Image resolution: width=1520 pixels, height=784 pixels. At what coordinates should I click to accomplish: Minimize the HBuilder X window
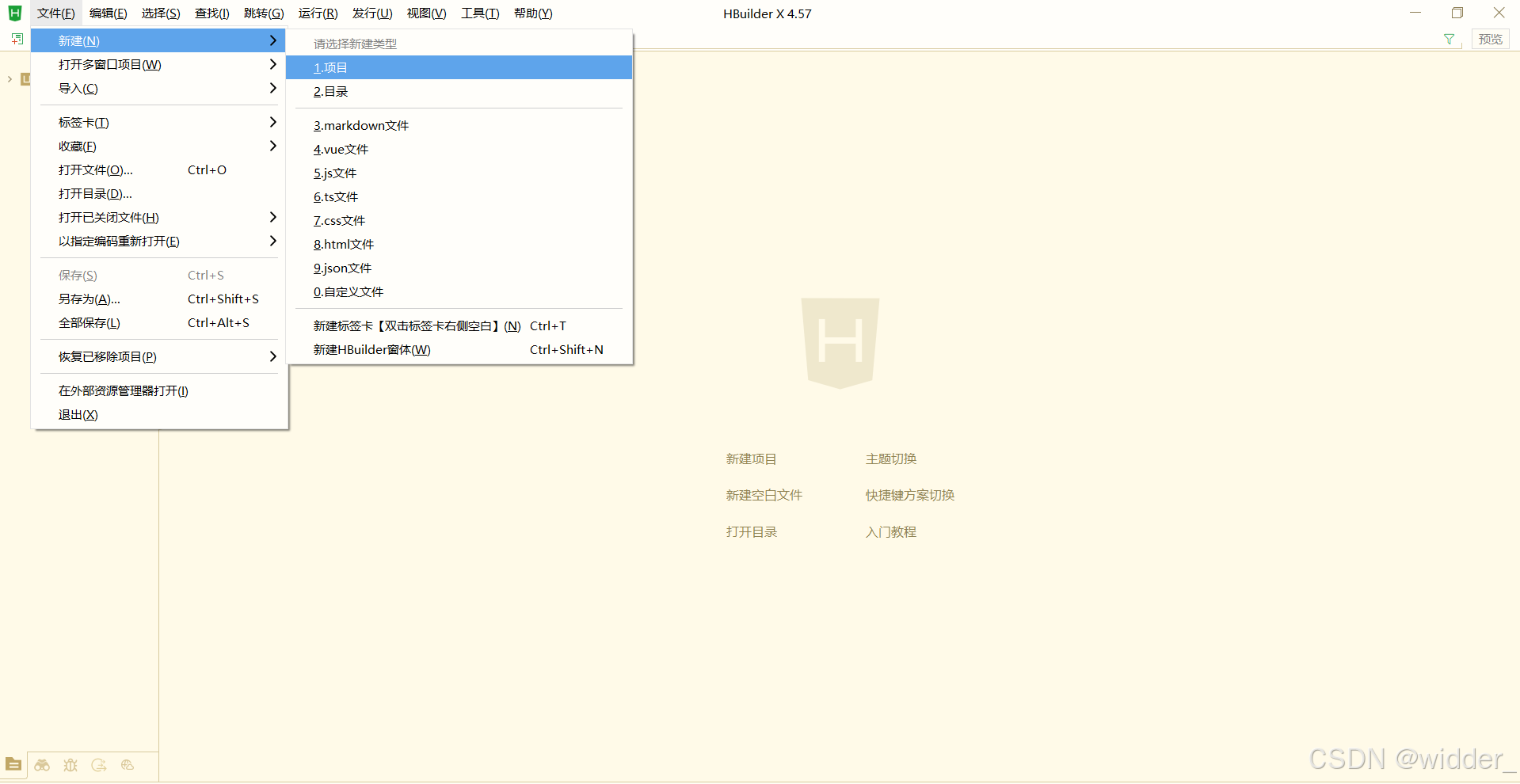(1415, 13)
